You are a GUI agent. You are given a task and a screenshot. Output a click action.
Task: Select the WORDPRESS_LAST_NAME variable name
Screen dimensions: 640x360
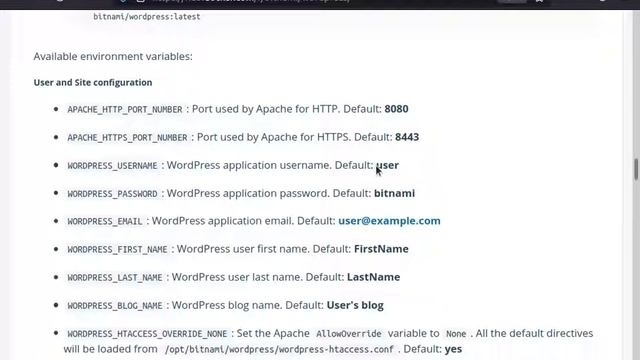click(115, 278)
